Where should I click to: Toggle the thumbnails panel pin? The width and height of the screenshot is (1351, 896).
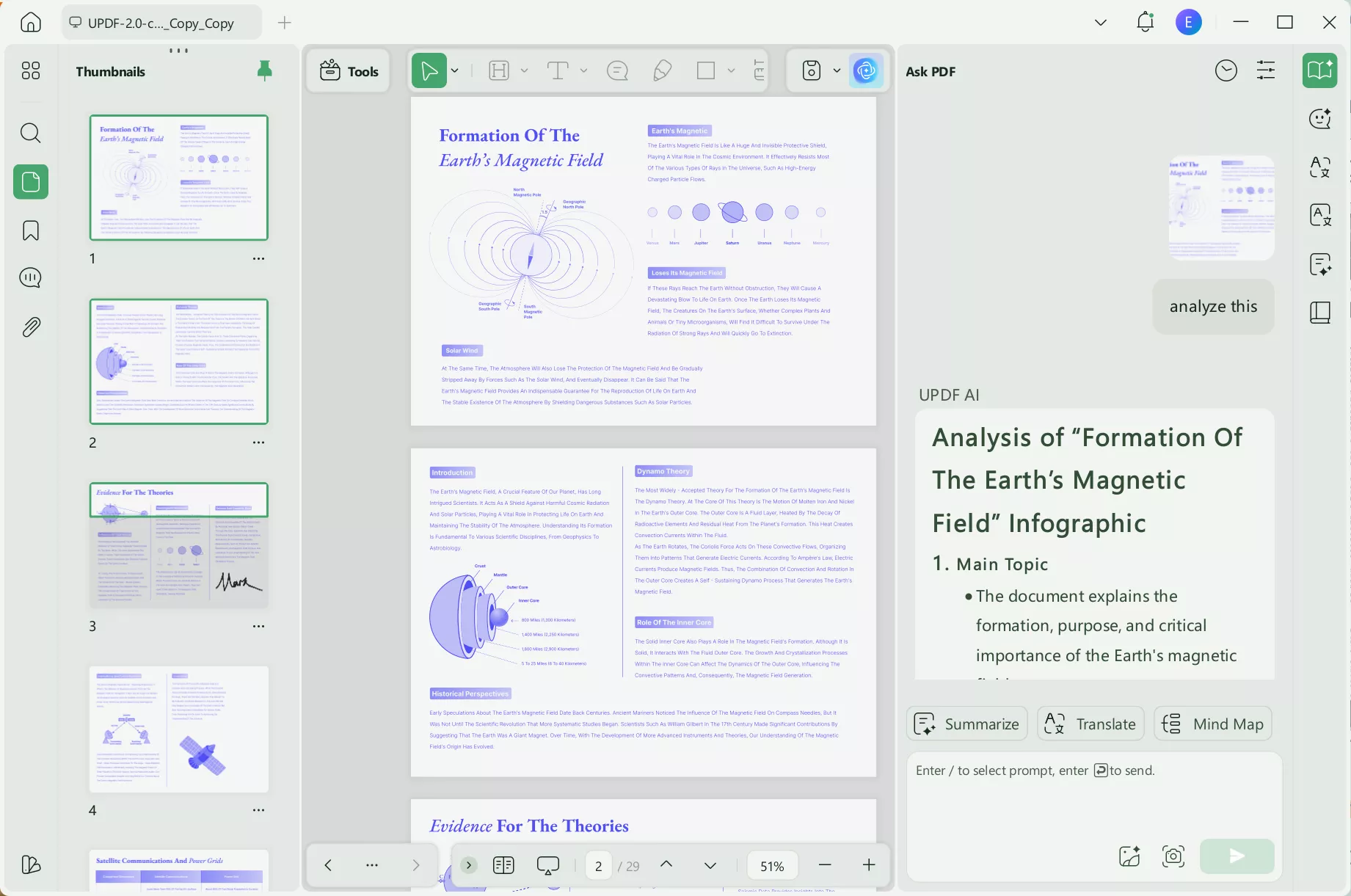265,70
